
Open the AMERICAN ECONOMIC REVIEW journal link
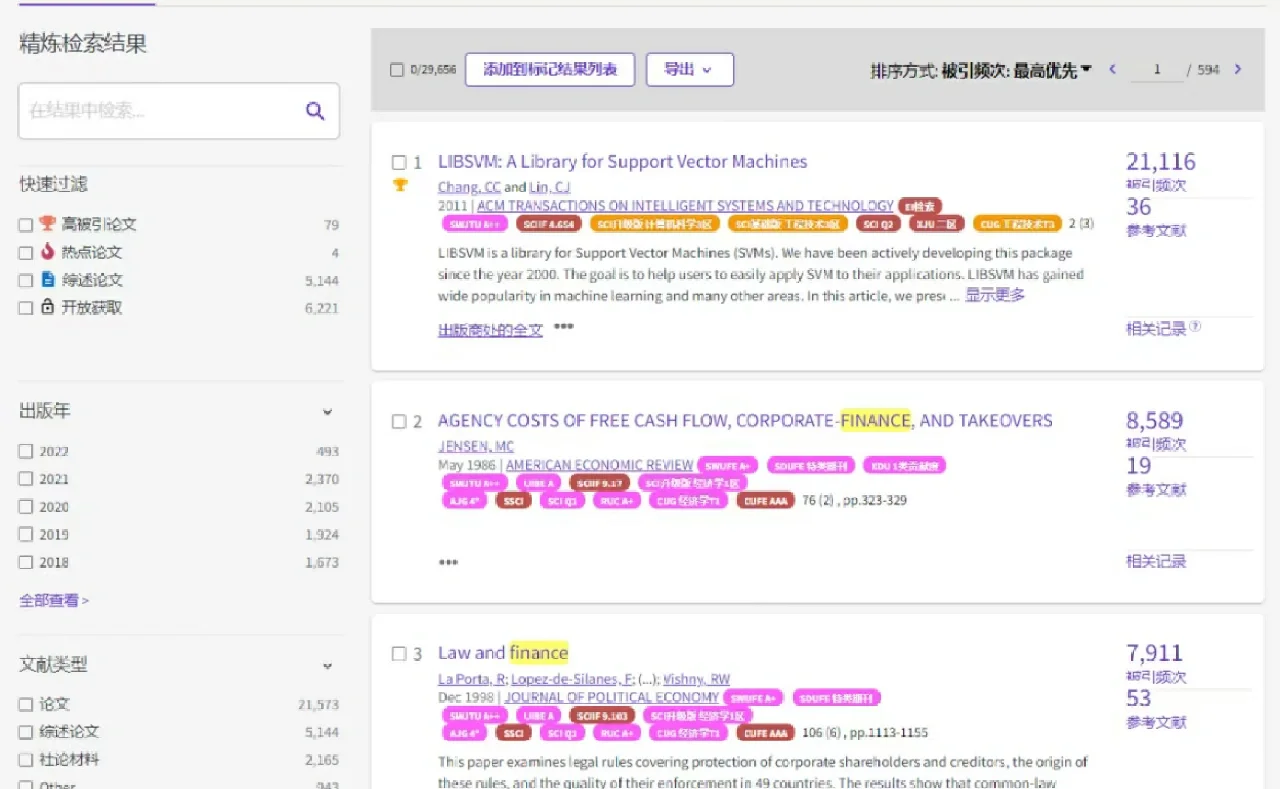(599, 465)
